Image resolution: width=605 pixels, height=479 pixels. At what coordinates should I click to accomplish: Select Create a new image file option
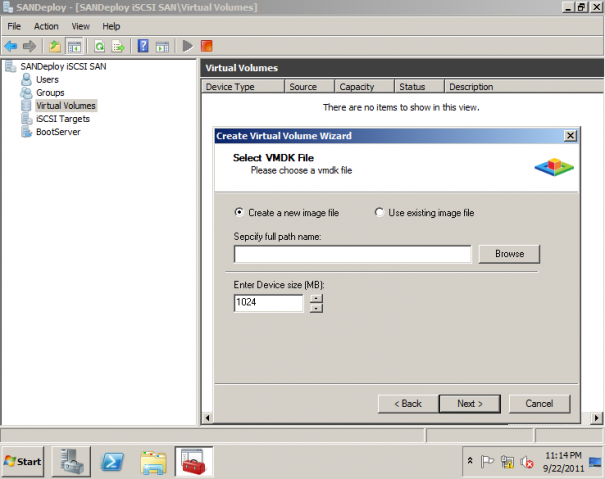287,213
